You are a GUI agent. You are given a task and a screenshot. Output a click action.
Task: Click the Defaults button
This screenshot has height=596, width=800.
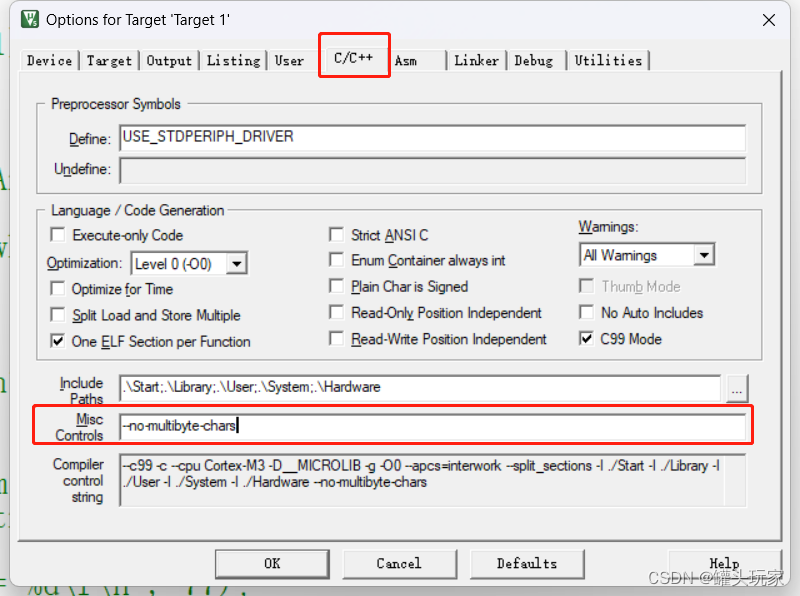(x=527, y=563)
